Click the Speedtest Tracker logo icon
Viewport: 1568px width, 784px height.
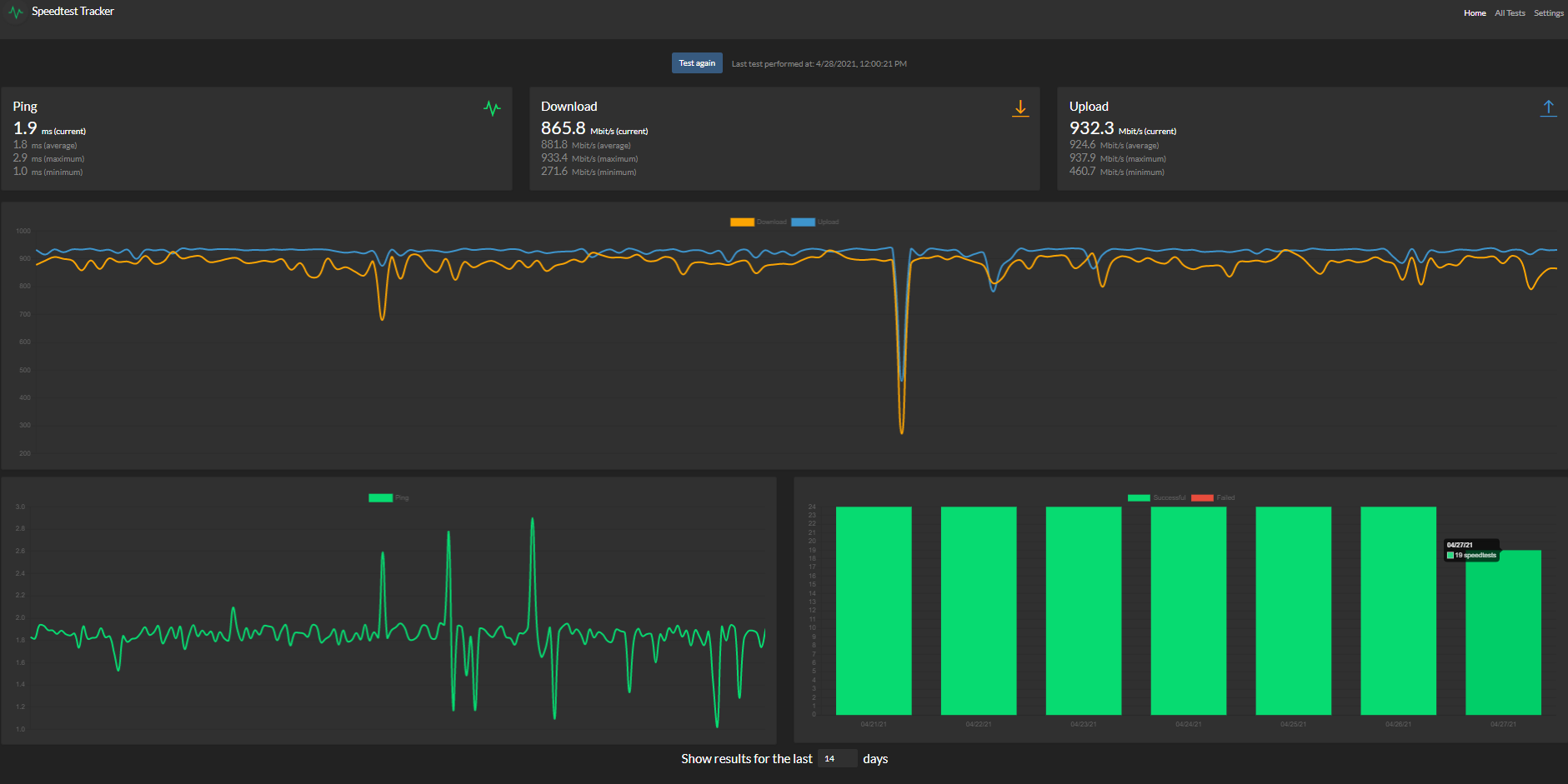[x=16, y=12]
